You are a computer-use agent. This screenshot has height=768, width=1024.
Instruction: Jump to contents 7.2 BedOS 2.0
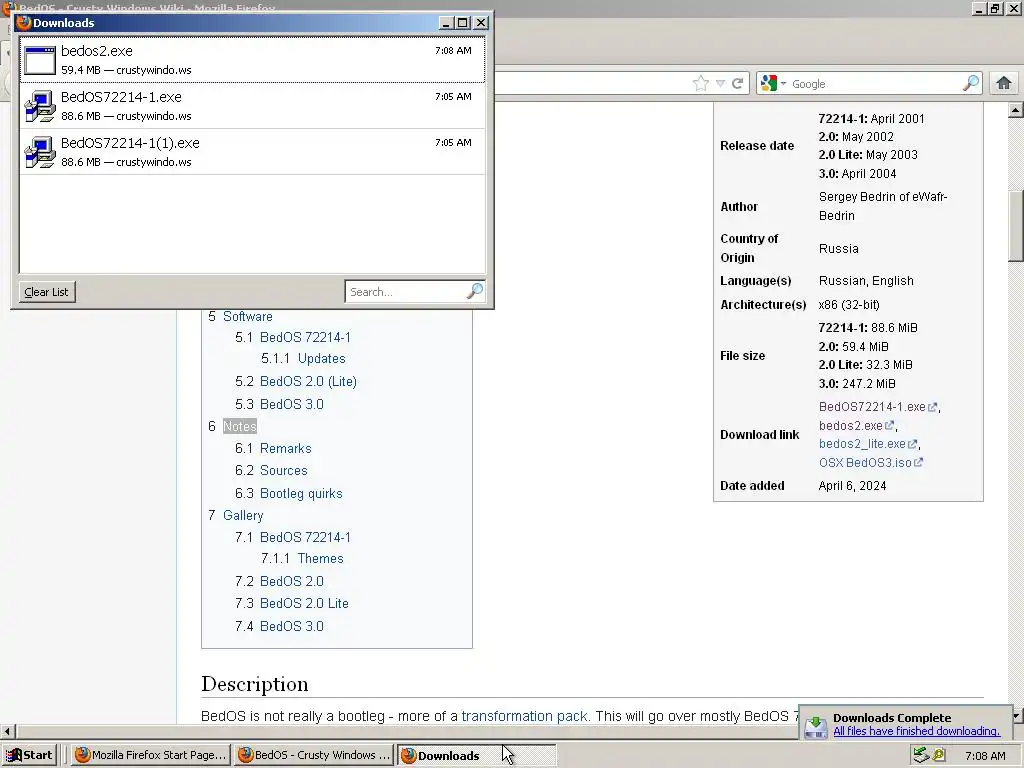(291, 581)
